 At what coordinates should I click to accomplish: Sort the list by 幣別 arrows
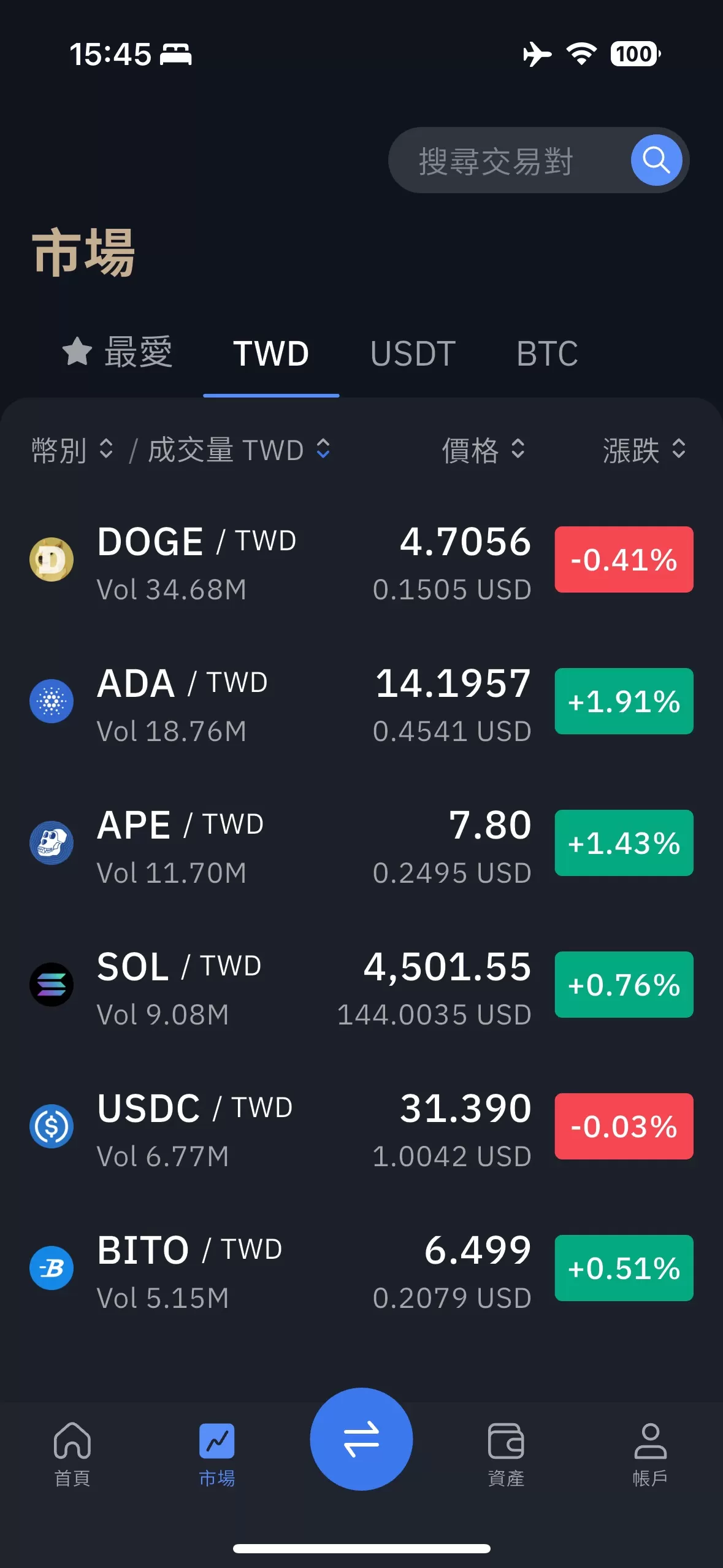pyautogui.click(x=106, y=449)
